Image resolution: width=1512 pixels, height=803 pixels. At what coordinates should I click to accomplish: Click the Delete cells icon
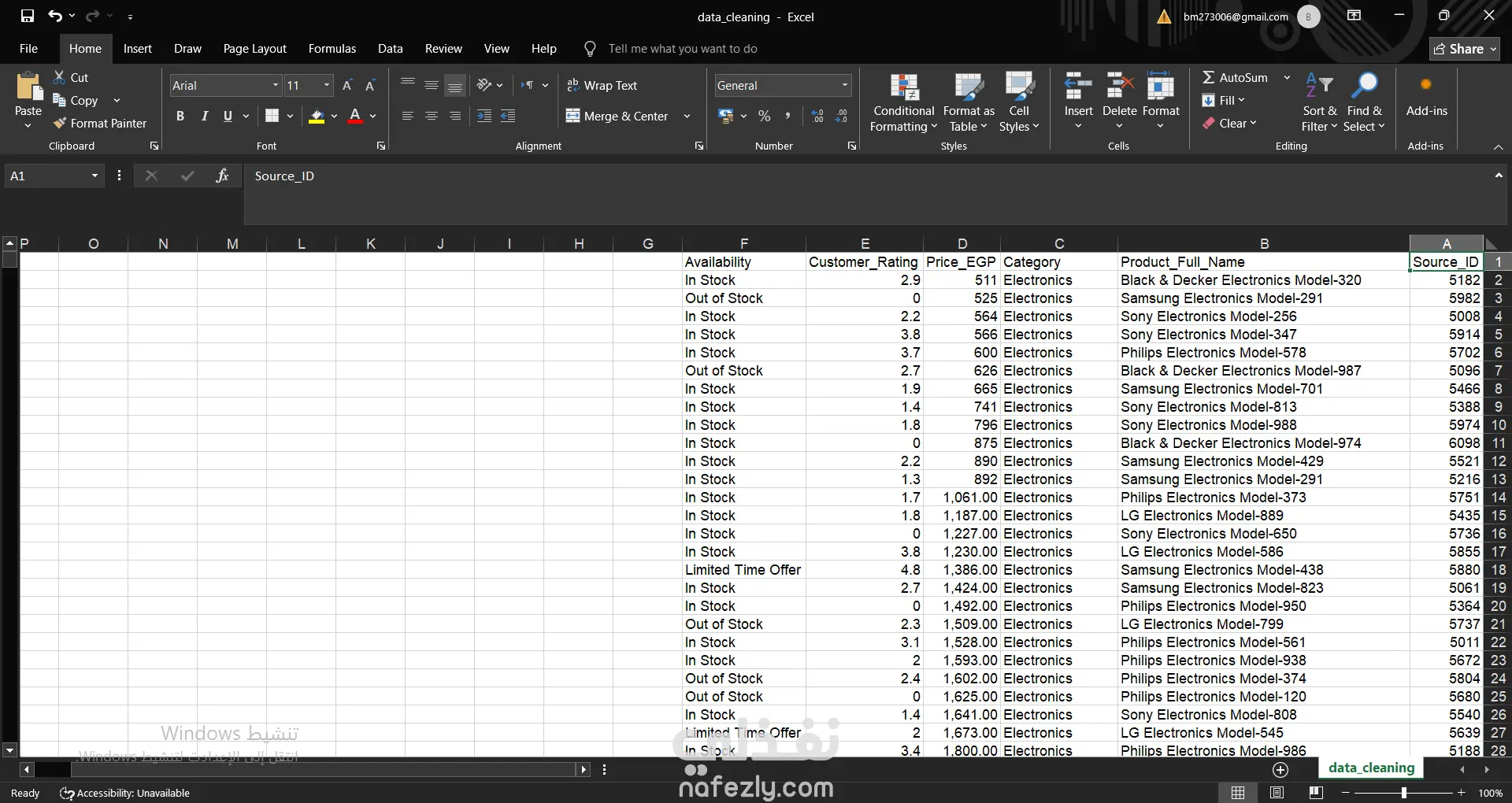1119,87
